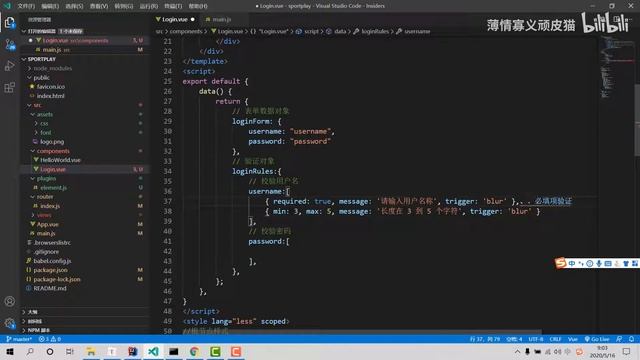This screenshot has width=640, height=360.
Task: Open the Explorer view in activity bar
Action: [x=9, y=22]
